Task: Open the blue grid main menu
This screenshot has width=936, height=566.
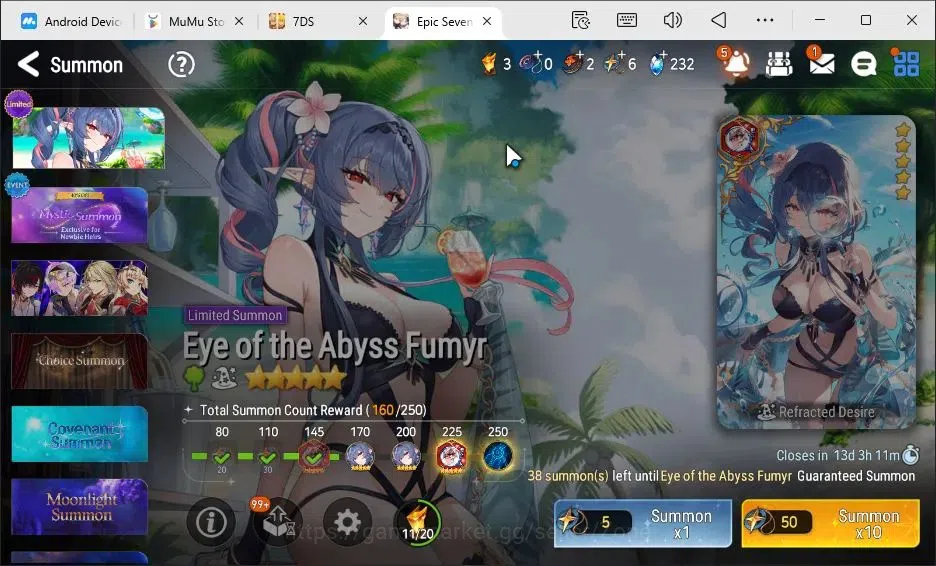Action: pos(906,63)
